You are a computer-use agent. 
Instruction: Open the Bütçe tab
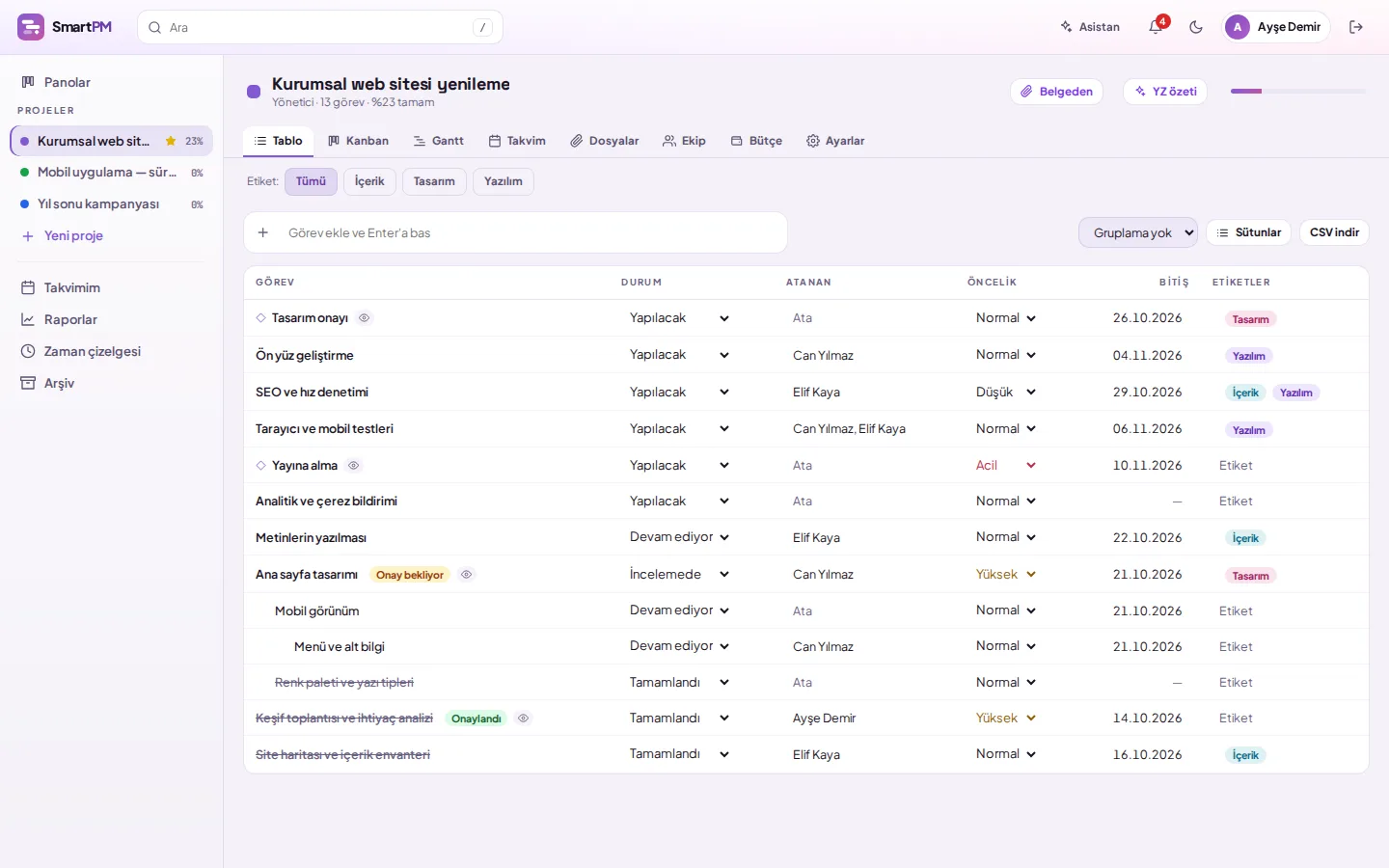(756, 141)
